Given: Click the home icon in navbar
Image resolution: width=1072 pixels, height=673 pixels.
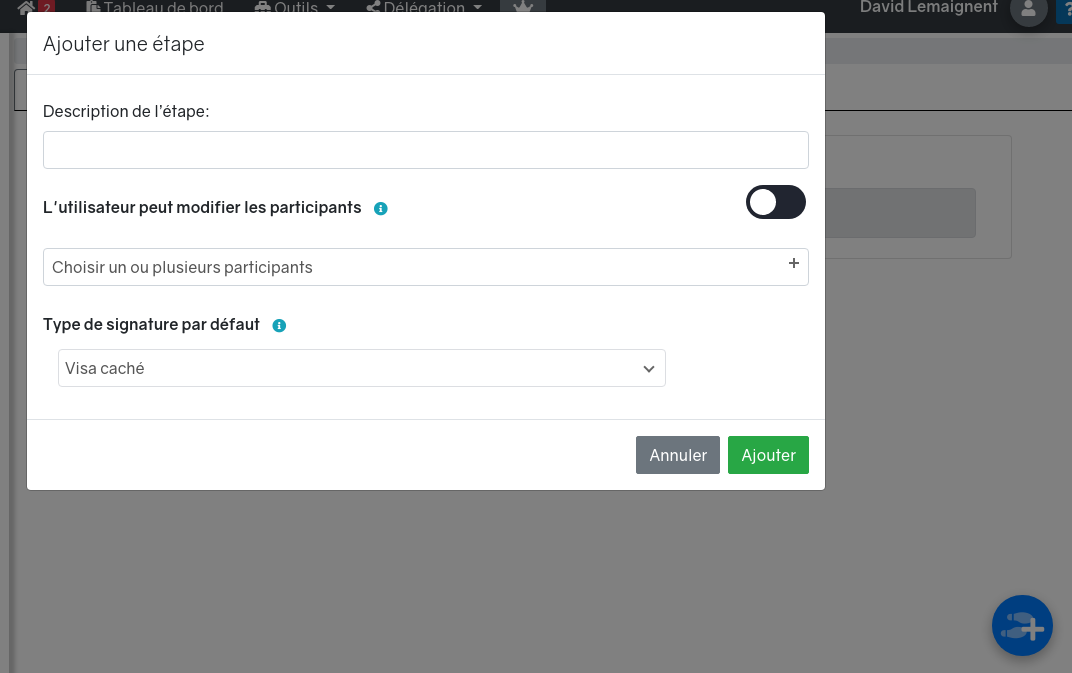Looking at the screenshot, I should pyautogui.click(x=26, y=7).
